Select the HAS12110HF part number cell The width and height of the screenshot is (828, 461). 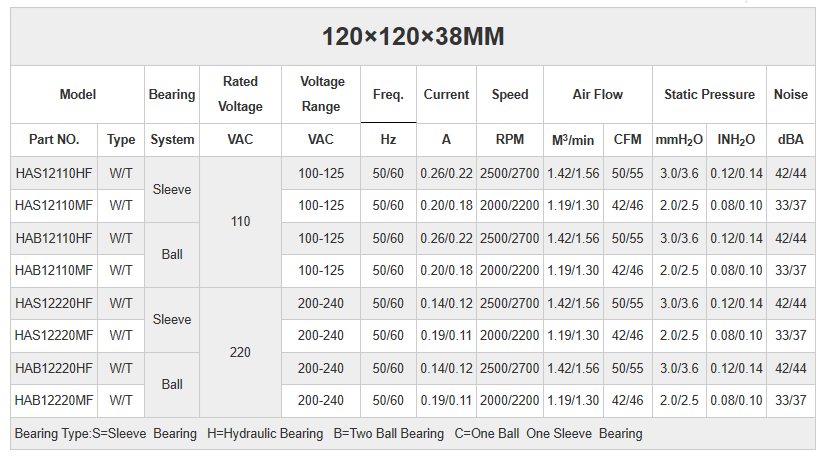click(54, 173)
